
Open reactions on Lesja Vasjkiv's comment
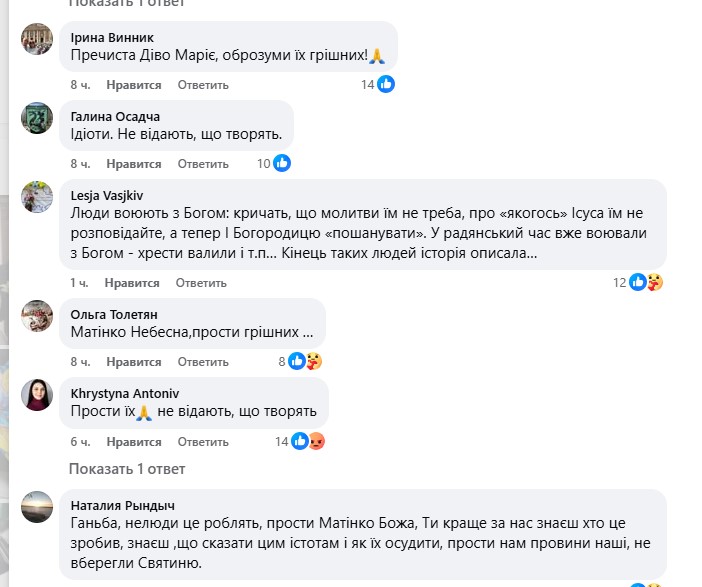click(x=646, y=282)
